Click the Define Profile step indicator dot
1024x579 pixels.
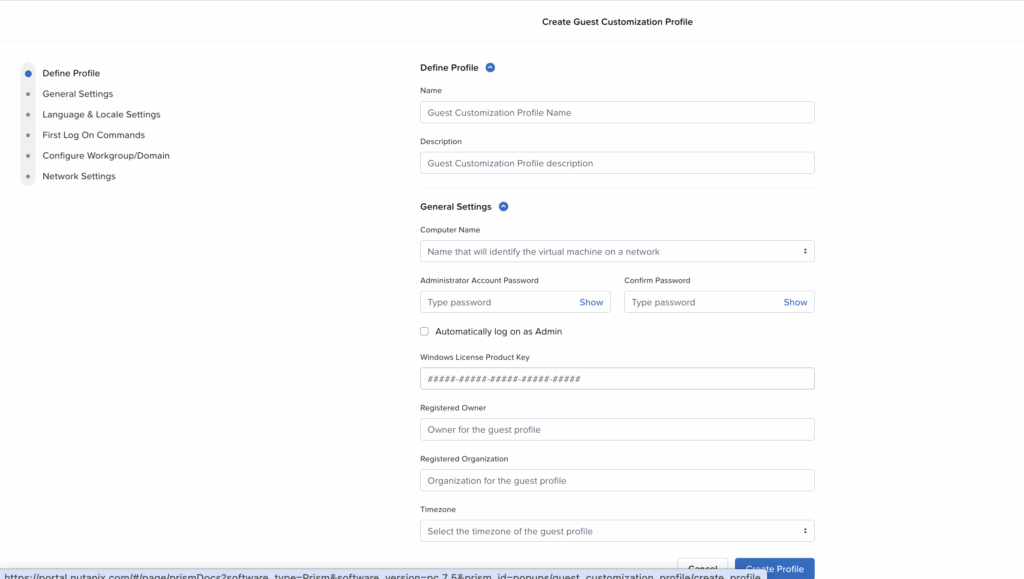click(28, 72)
